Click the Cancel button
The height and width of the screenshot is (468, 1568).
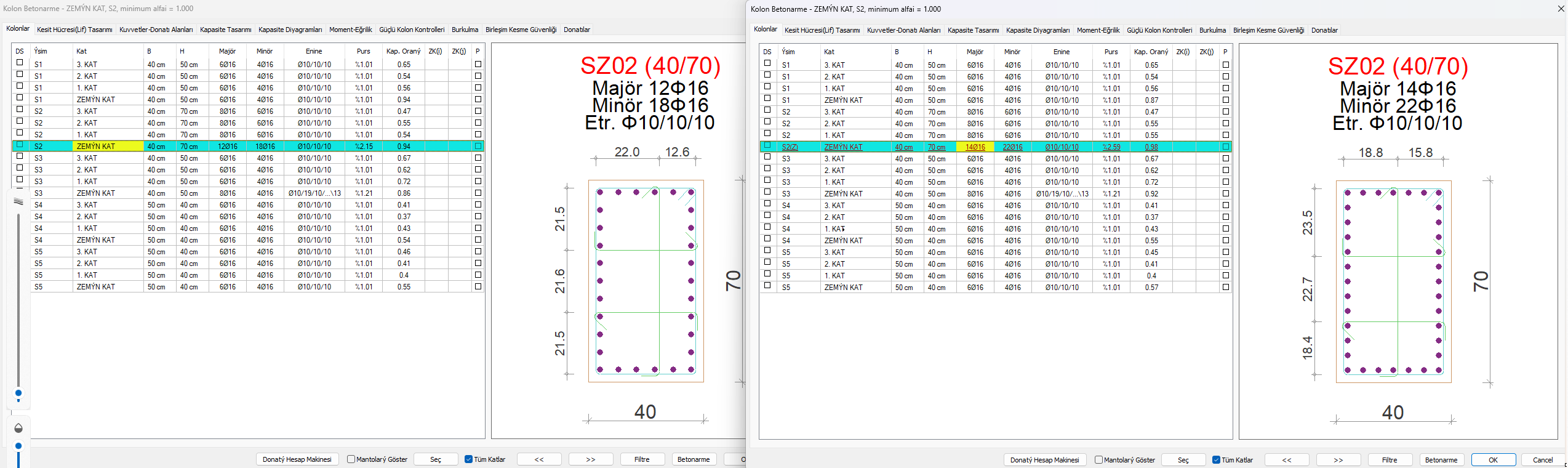(1543, 460)
